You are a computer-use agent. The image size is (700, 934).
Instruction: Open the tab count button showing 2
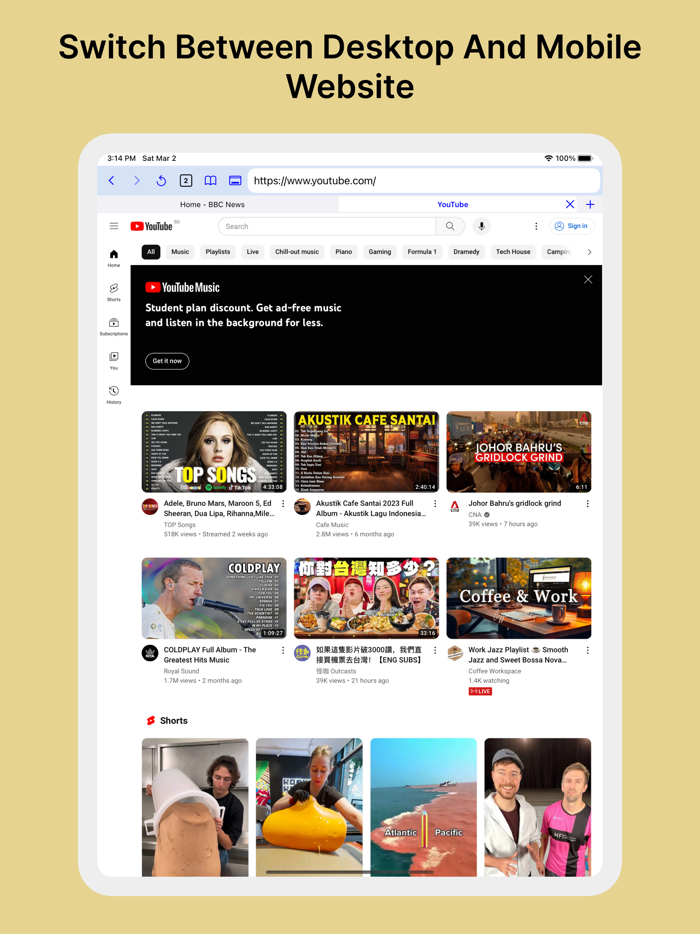[186, 180]
